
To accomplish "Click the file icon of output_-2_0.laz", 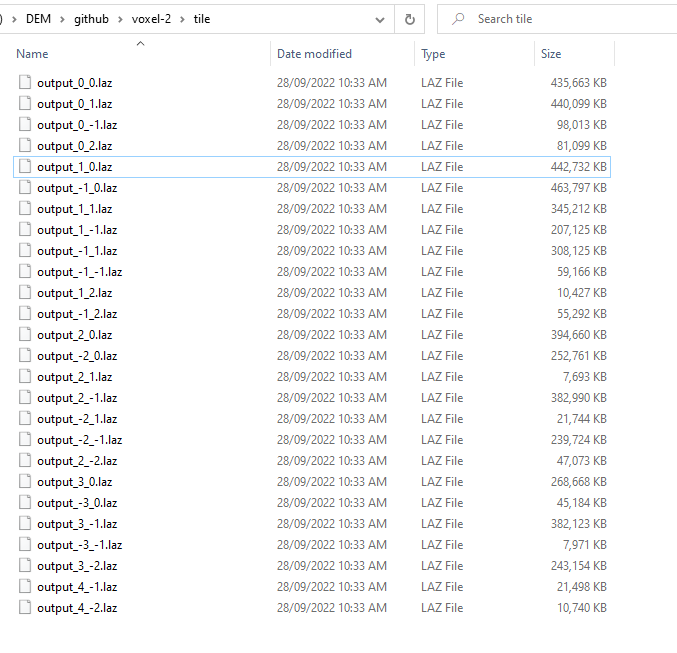I will coord(25,355).
